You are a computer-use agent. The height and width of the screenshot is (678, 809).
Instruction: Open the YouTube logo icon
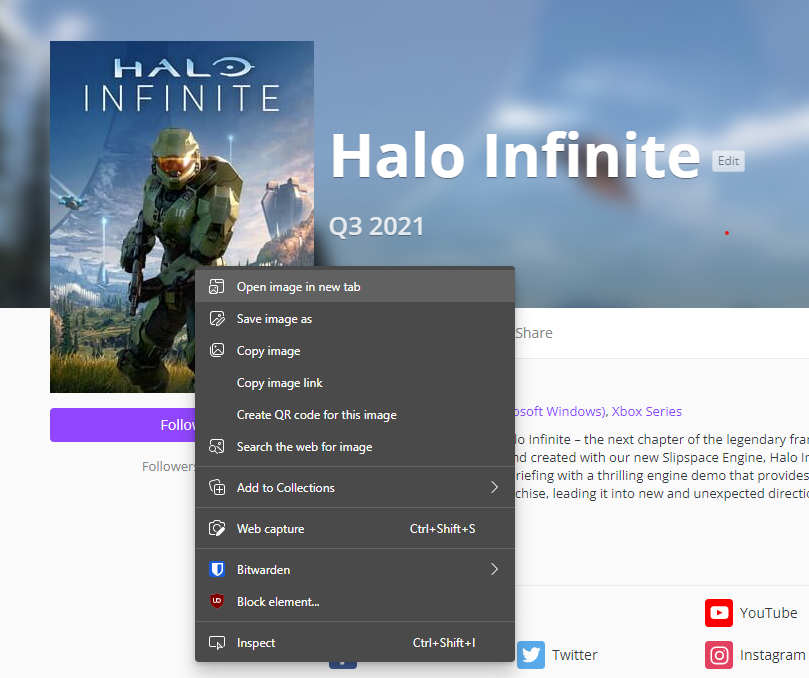pos(719,612)
